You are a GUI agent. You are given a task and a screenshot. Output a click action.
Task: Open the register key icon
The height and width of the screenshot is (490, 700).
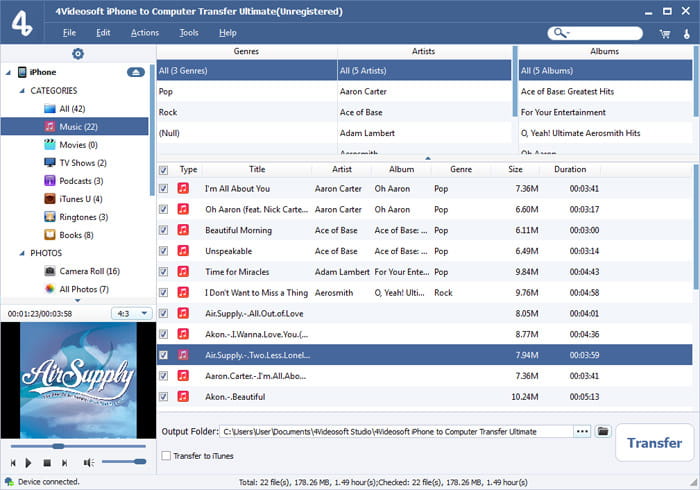tap(686, 33)
